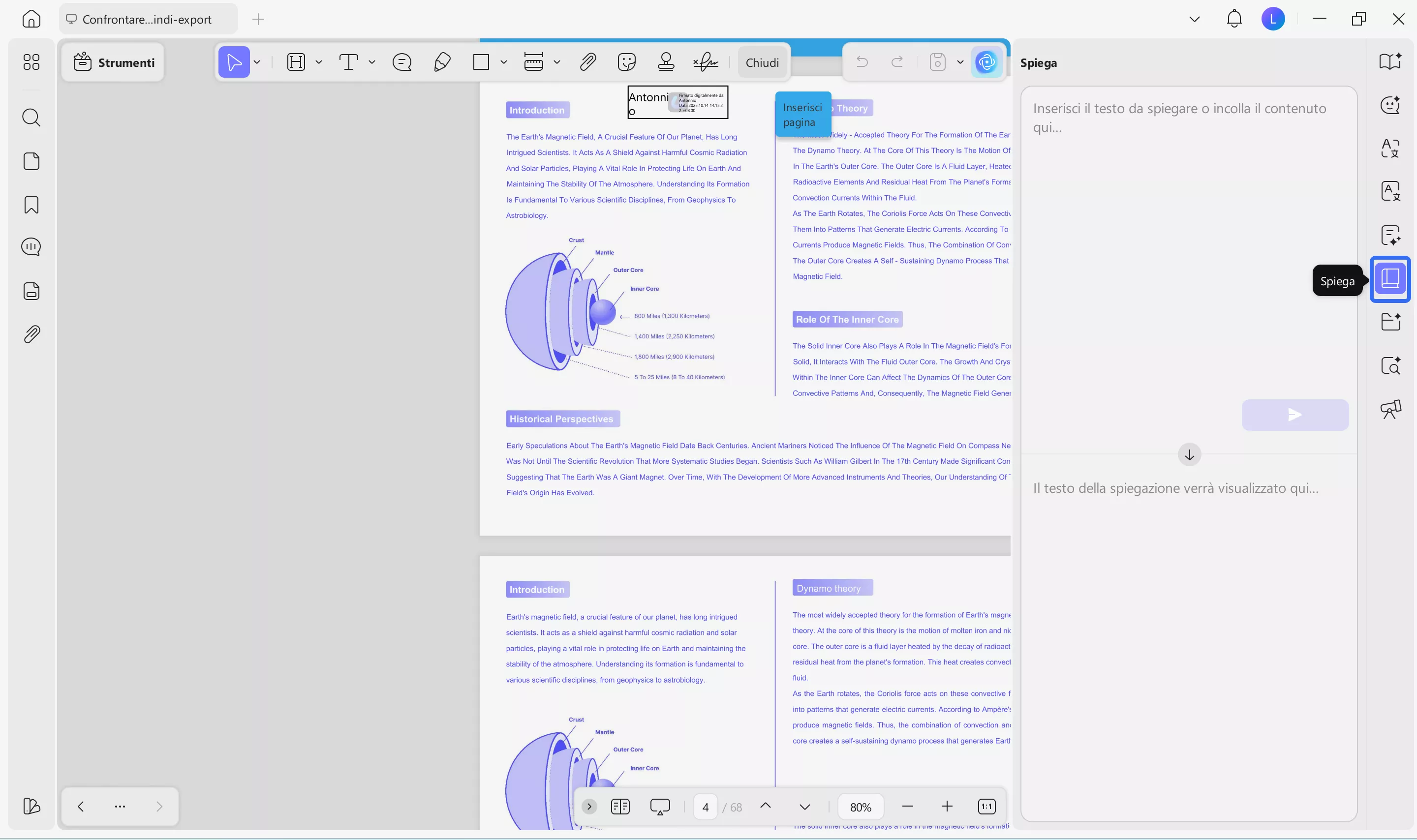Select the stamp tool icon
This screenshot has width=1417, height=840.
tap(666, 61)
